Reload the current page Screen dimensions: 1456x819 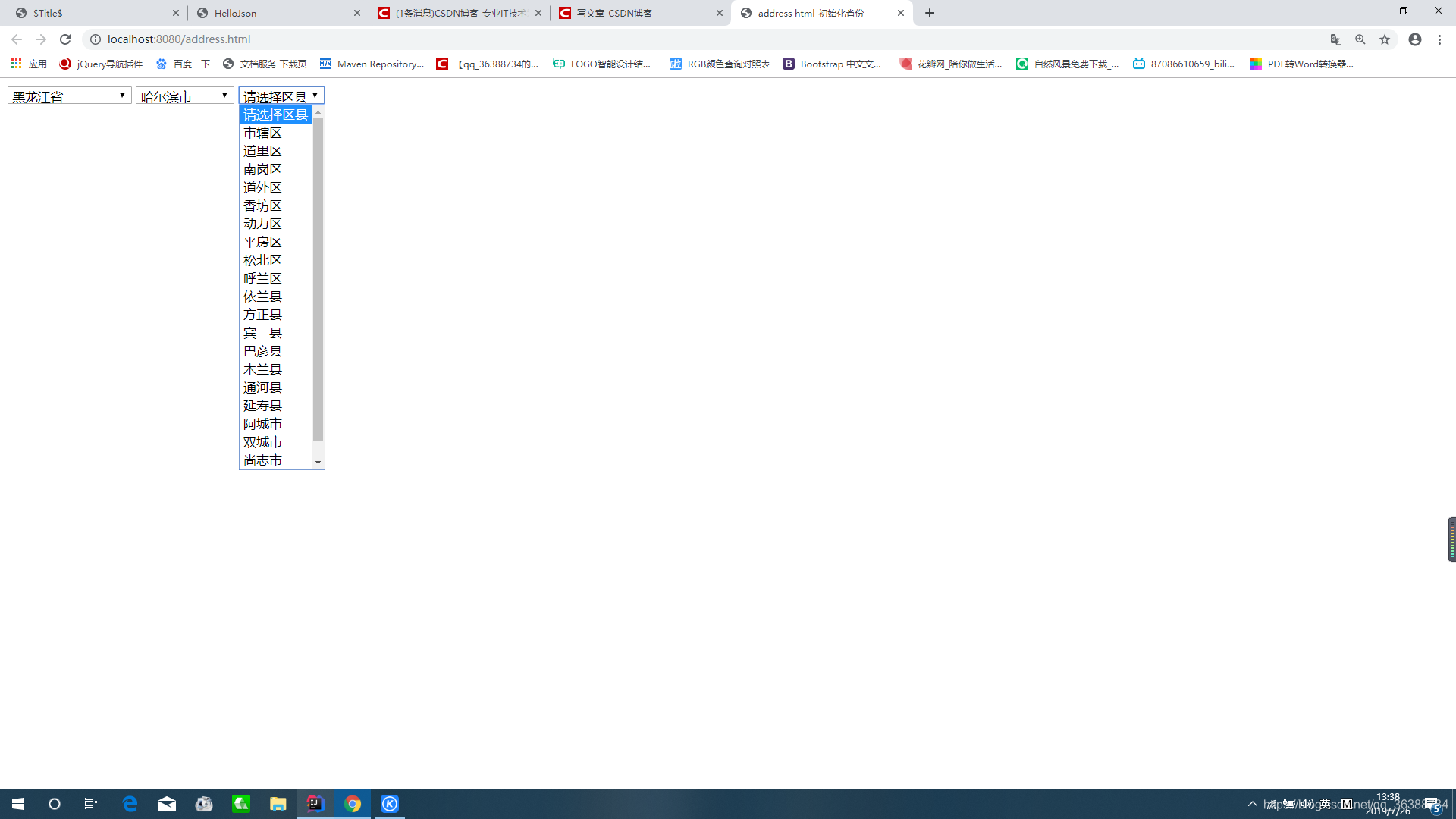click(x=65, y=39)
